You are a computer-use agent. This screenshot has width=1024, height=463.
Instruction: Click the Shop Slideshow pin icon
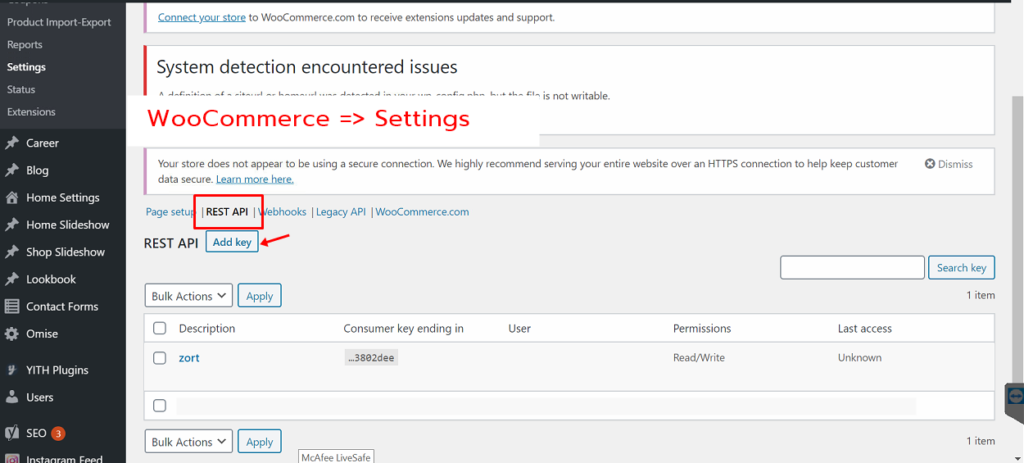[x=12, y=252]
